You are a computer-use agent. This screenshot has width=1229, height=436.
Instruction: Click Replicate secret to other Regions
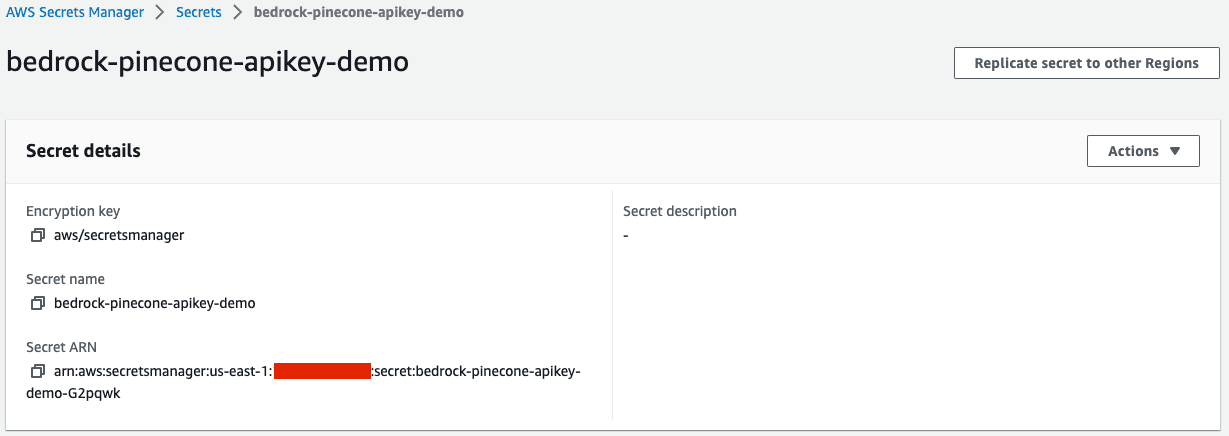pos(1086,63)
